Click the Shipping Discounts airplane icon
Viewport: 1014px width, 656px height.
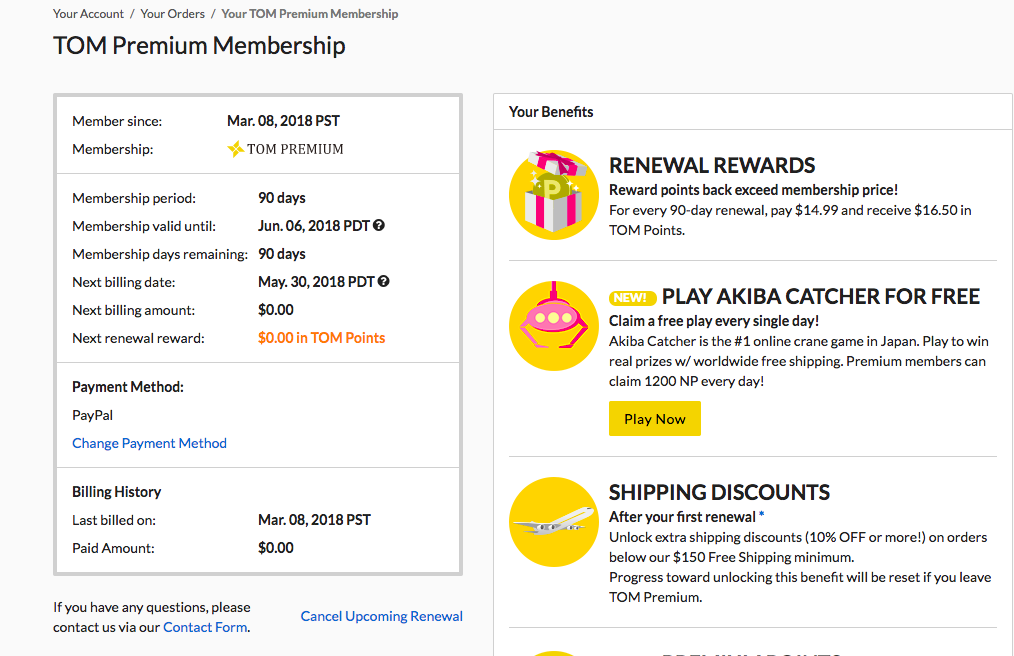554,521
